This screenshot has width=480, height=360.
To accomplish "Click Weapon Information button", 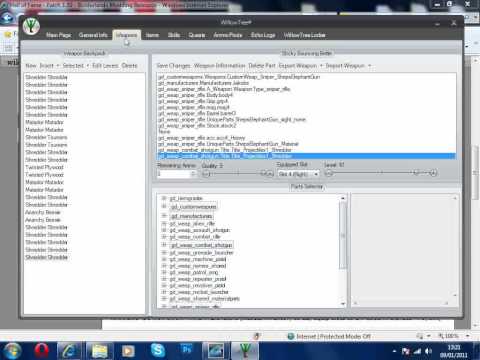I will pyautogui.click(x=219, y=66).
